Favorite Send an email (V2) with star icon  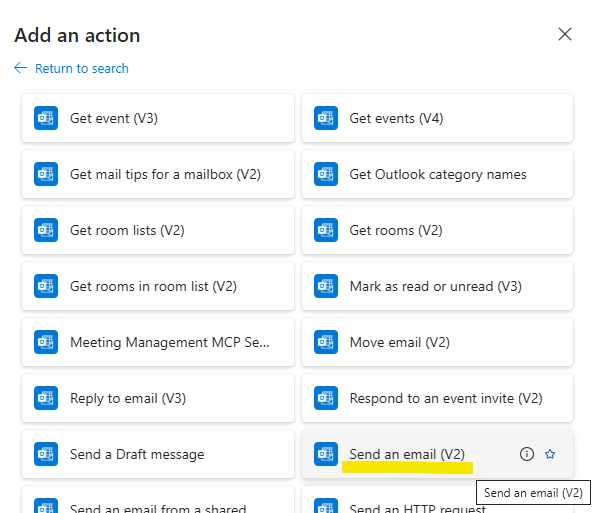click(x=550, y=454)
